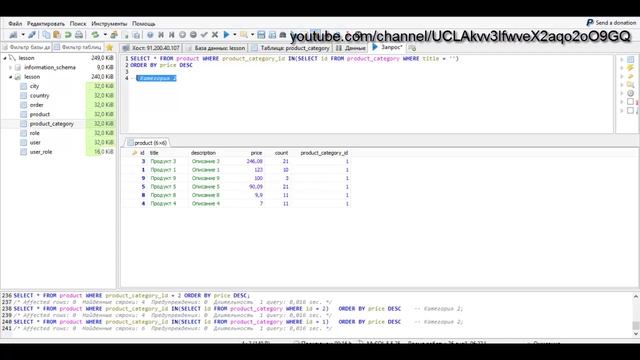This screenshot has width=640, height=360.
Task: Click the green refresh icon
Action: coord(95,35)
